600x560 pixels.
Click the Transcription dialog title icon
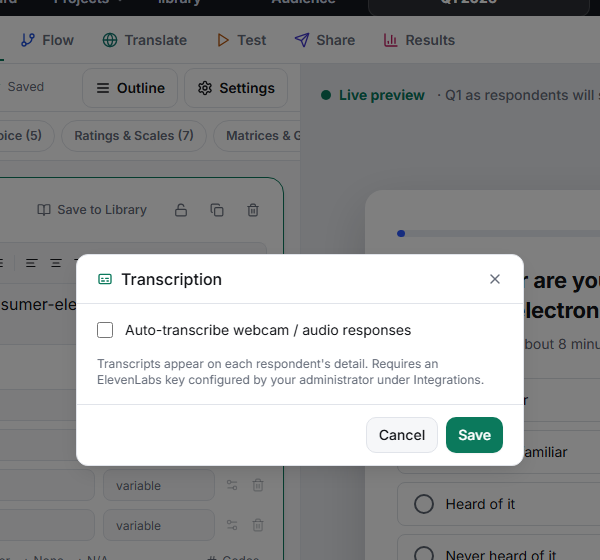tap(105, 279)
